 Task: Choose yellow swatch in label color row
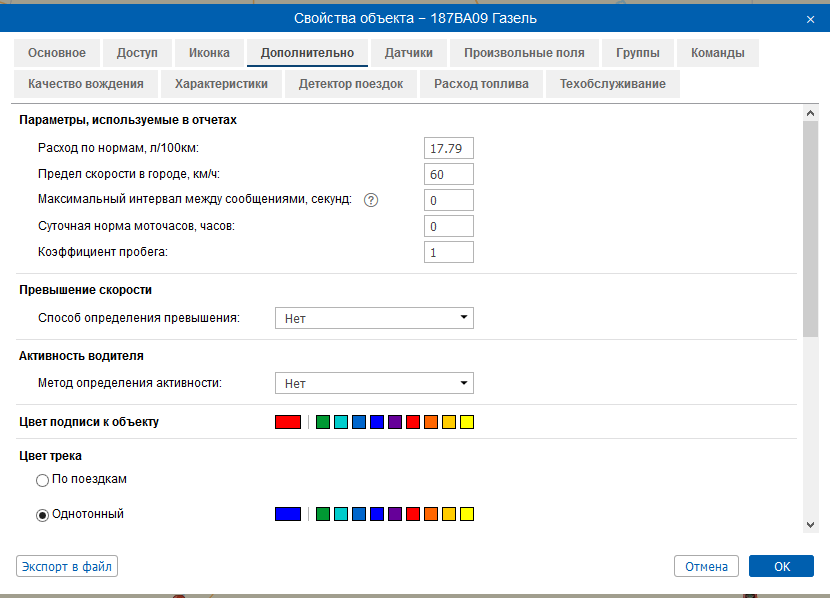click(x=466, y=422)
